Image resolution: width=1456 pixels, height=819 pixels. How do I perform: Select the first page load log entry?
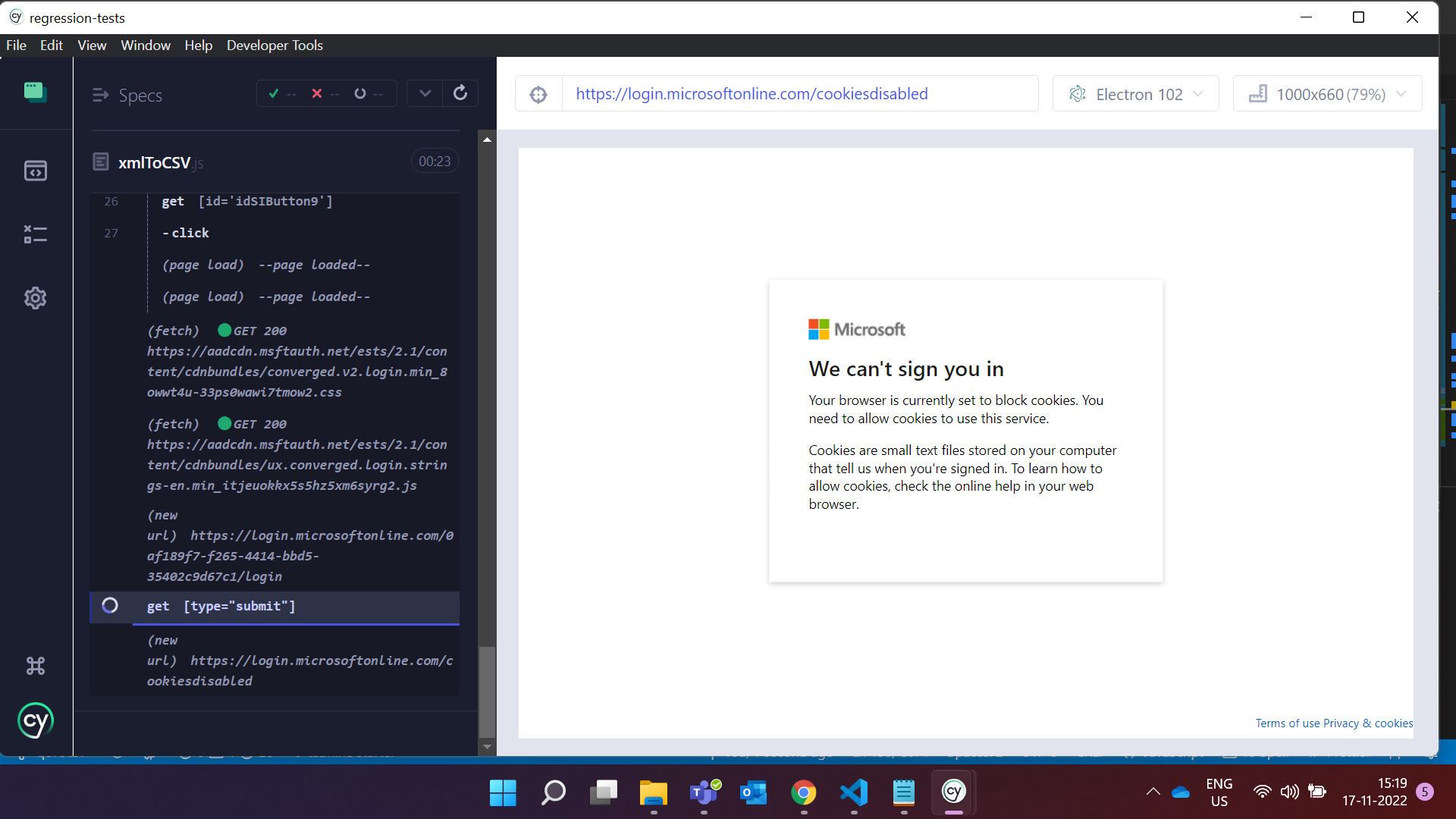pyautogui.click(x=275, y=265)
